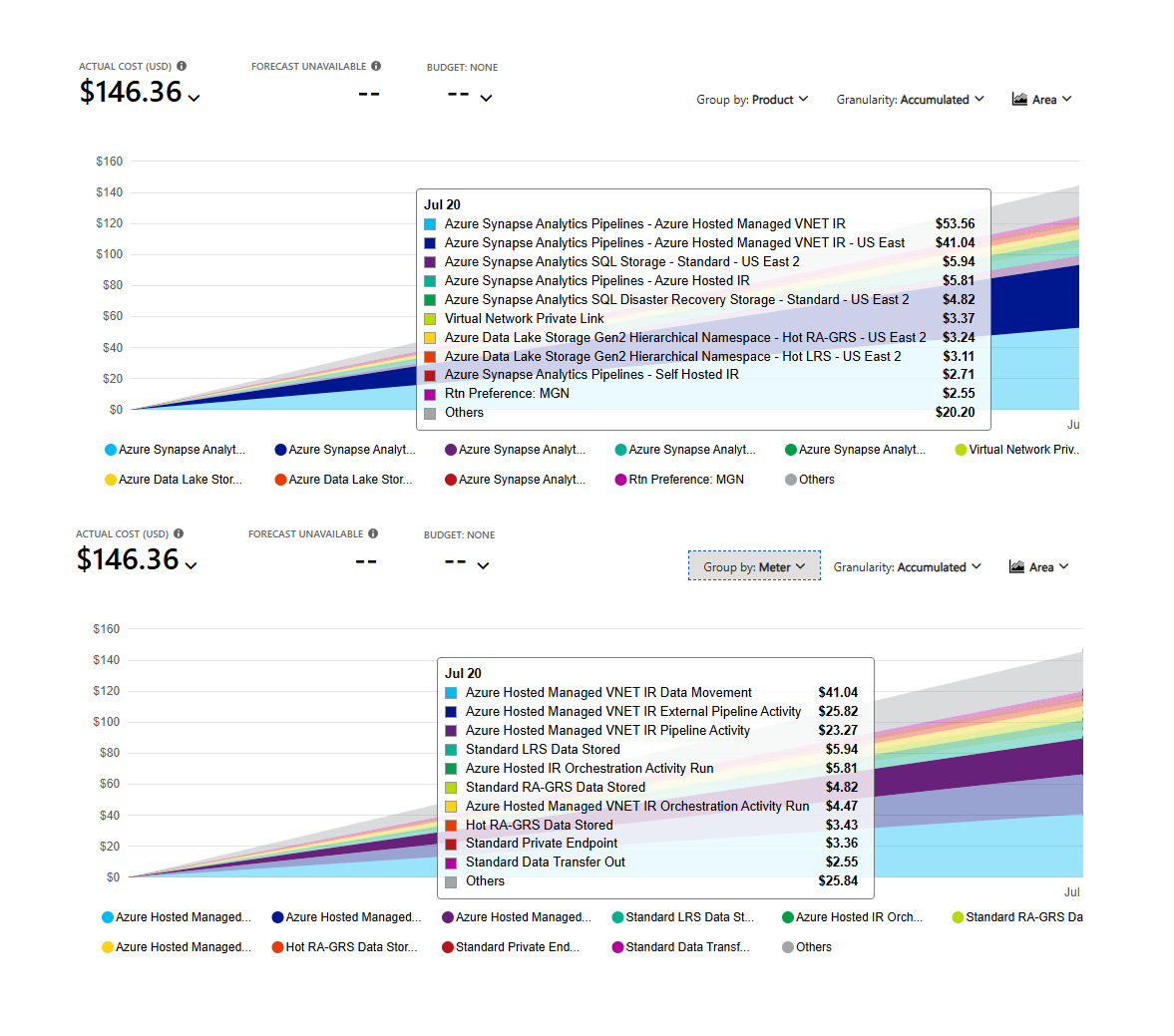Toggle Rtn Preference: MGN legend series
The height and width of the screenshot is (1036, 1174).
pyautogui.click(x=679, y=479)
